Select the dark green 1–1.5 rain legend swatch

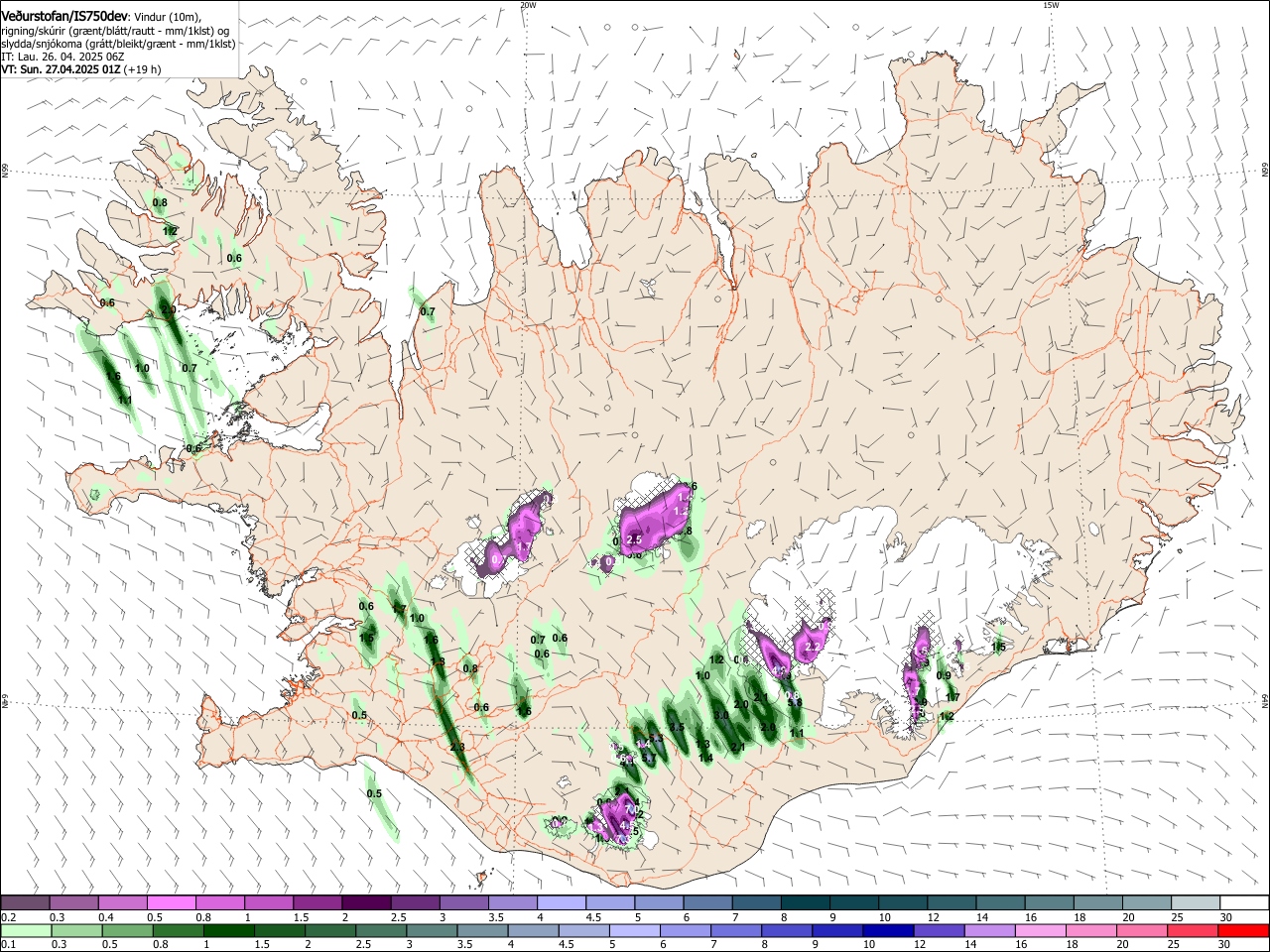[228, 930]
